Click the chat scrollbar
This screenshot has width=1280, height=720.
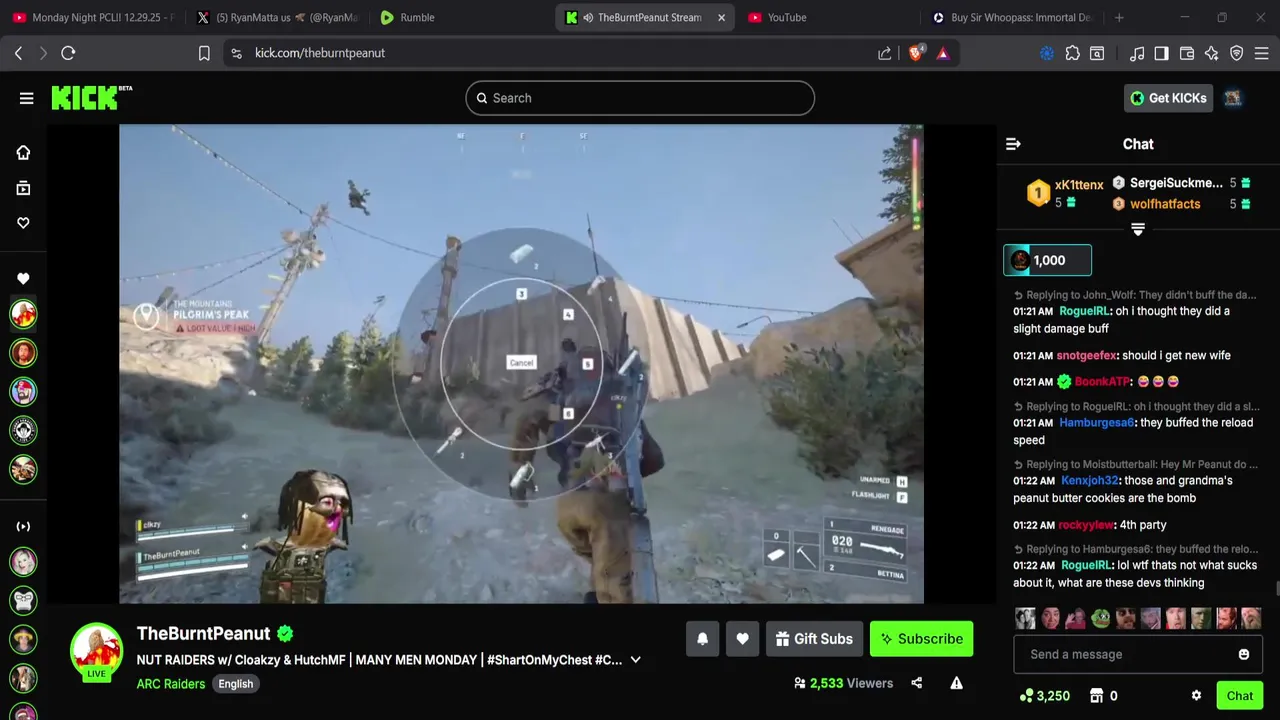[1276, 590]
